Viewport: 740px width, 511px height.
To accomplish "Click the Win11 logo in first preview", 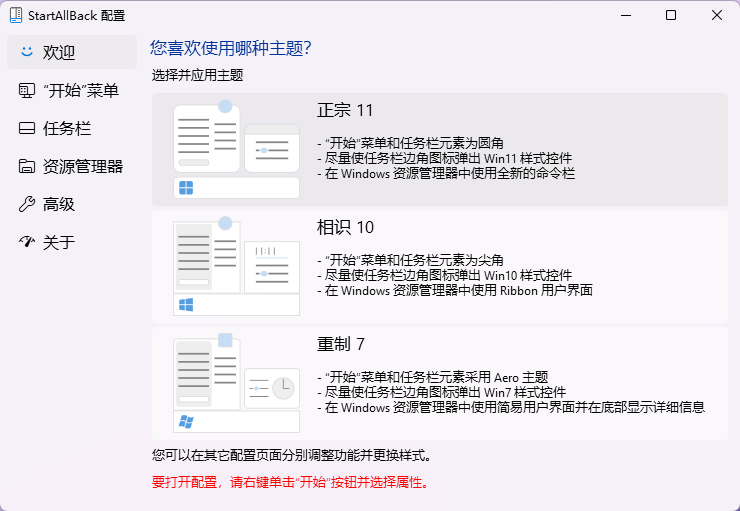I will [x=186, y=188].
